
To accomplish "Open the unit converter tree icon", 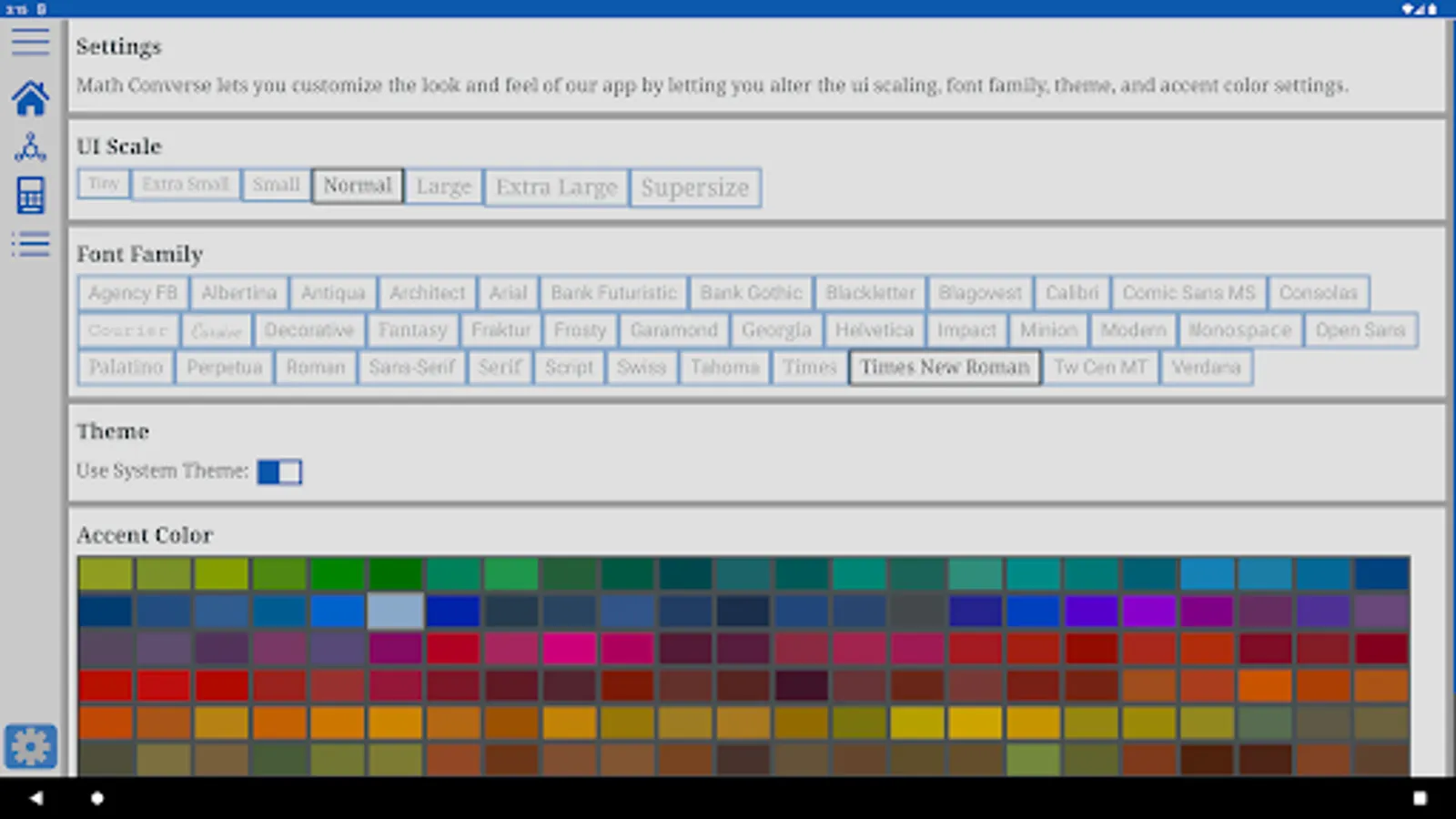I will click(30, 147).
